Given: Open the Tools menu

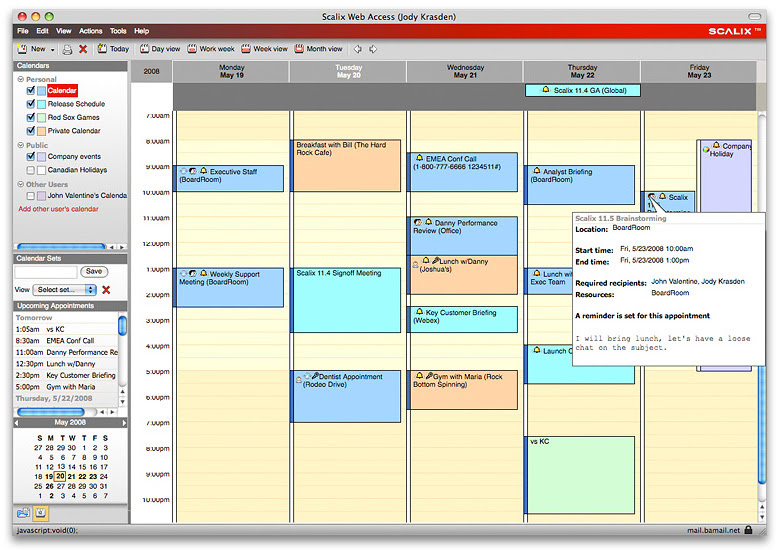Looking at the screenshot, I should 118,31.
